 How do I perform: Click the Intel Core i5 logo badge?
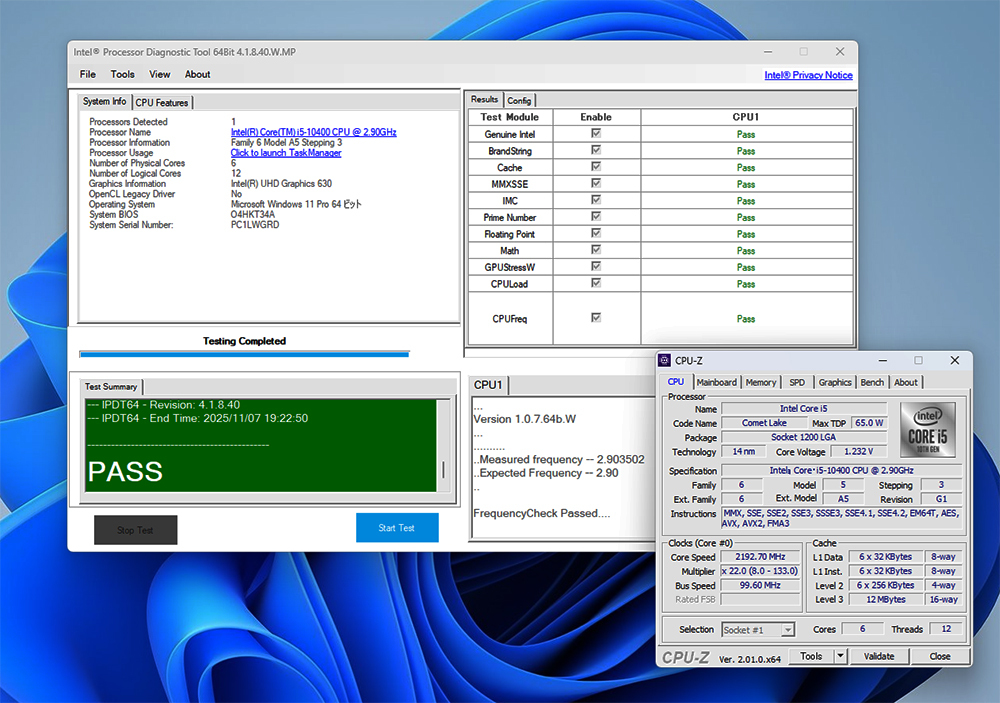point(927,430)
